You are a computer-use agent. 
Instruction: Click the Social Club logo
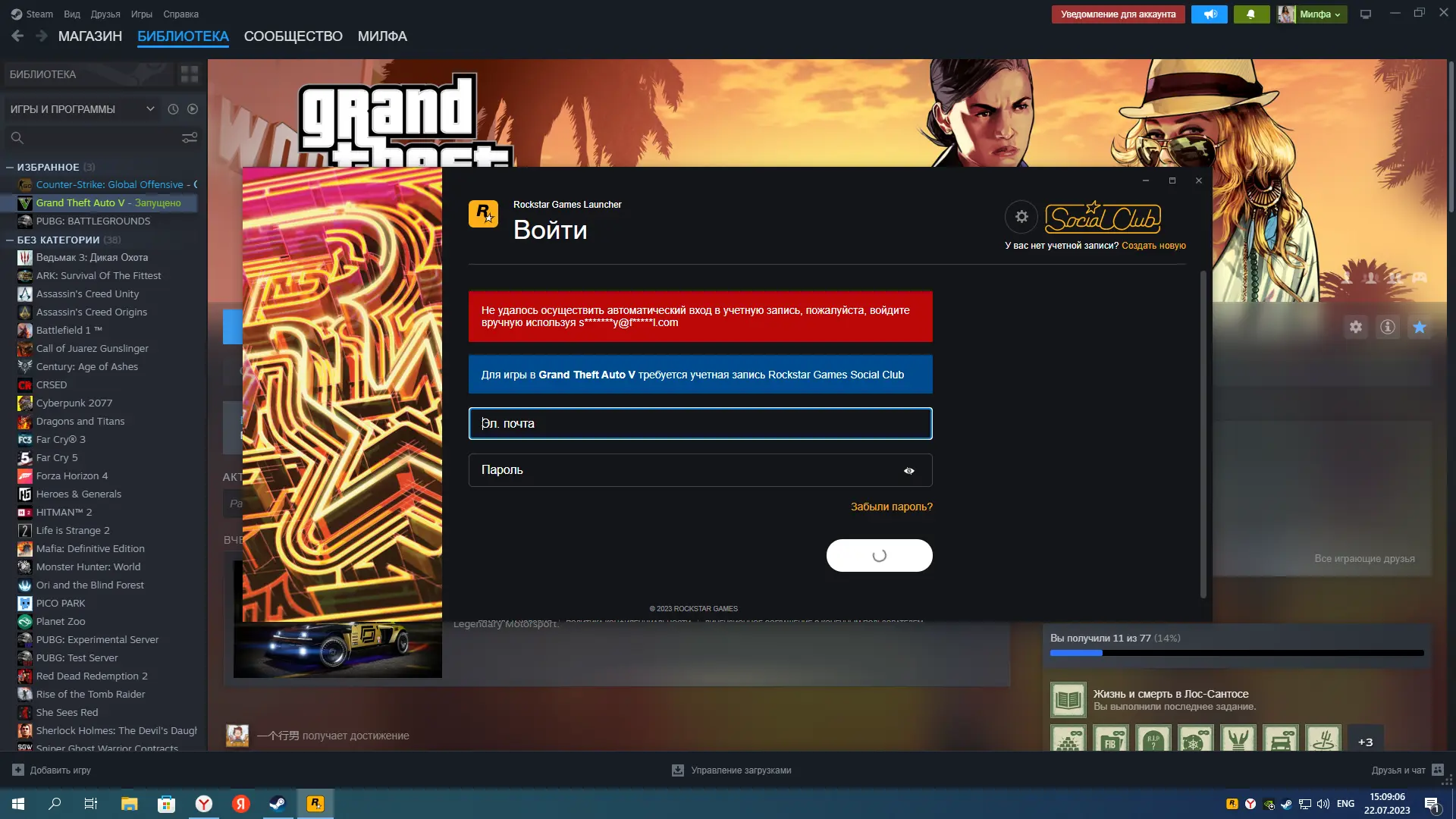pos(1103,218)
